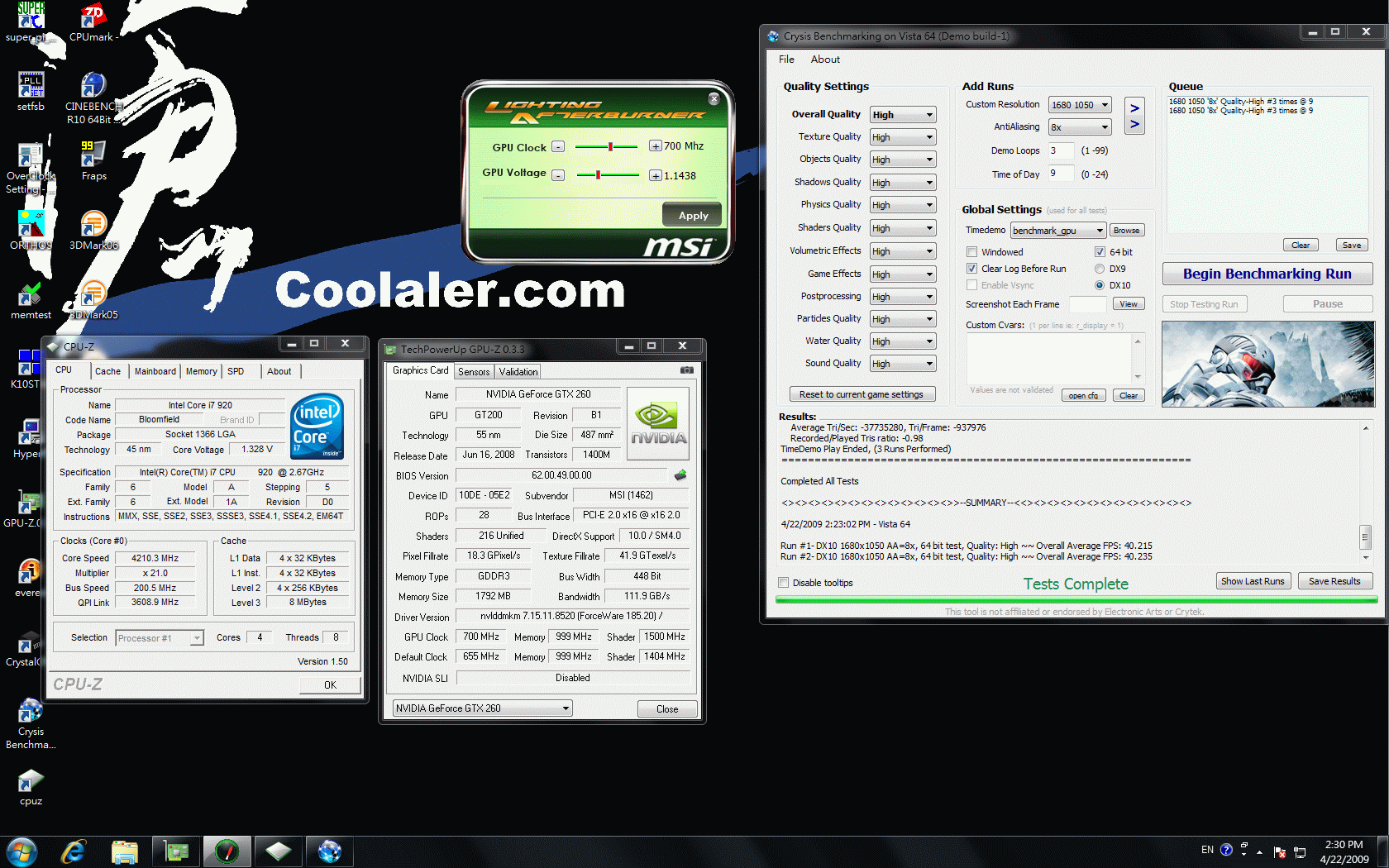The image size is (1389, 868).
Task: Toggle Disable tooltips checkbox
Action: [783, 583]
